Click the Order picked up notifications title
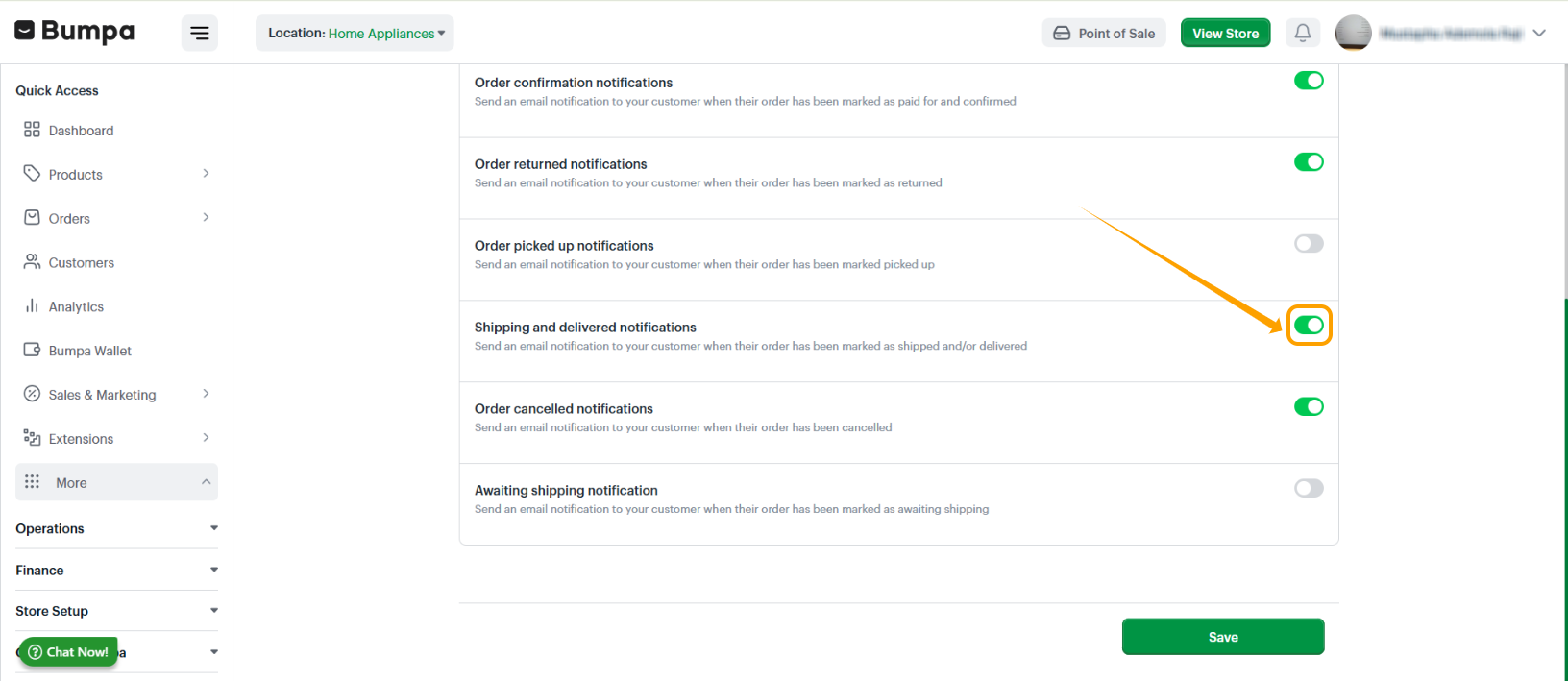 point(564,246)
